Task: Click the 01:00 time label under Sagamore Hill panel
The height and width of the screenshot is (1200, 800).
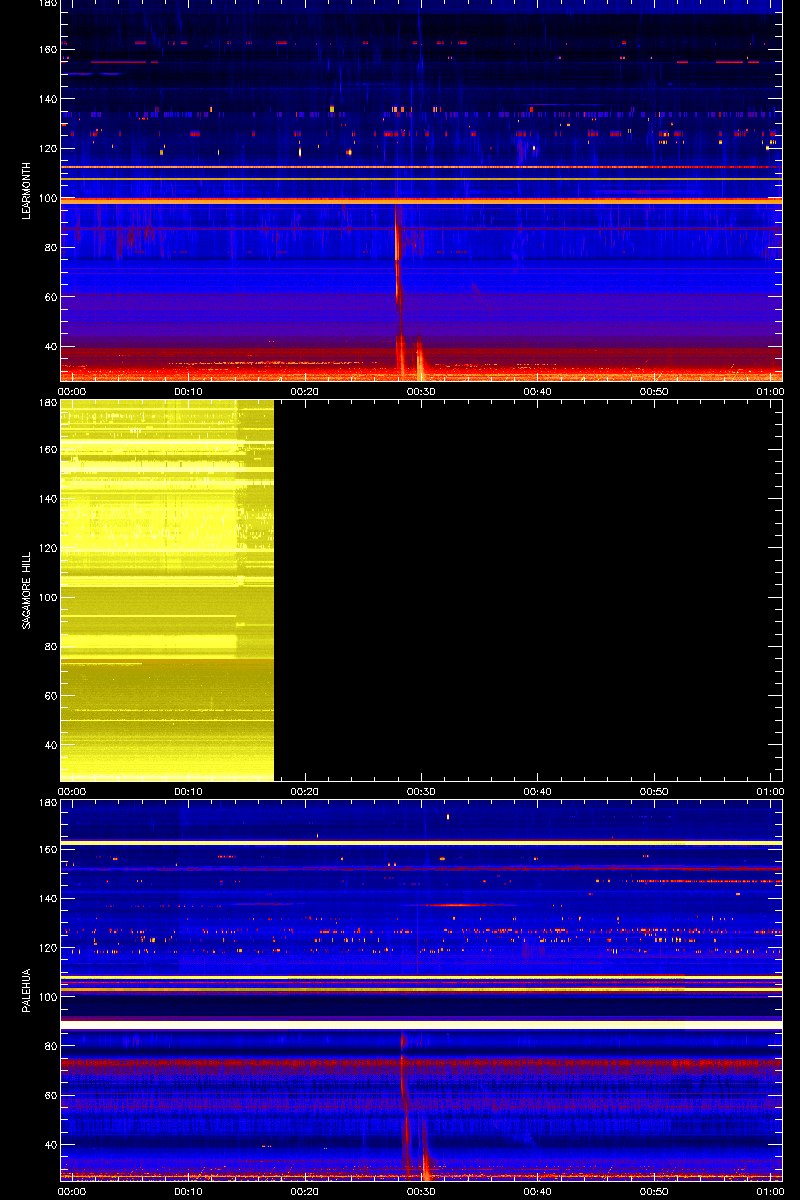Action: click(770, 791)
